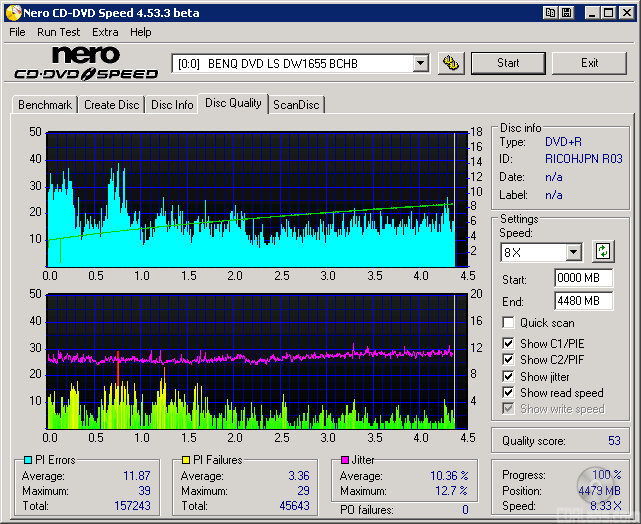The height and width of the screenshot is (524, 641).
Task: Click the Nero CD-DVD Speed logo
Action: pyautogui.click(x=86, y=62)
